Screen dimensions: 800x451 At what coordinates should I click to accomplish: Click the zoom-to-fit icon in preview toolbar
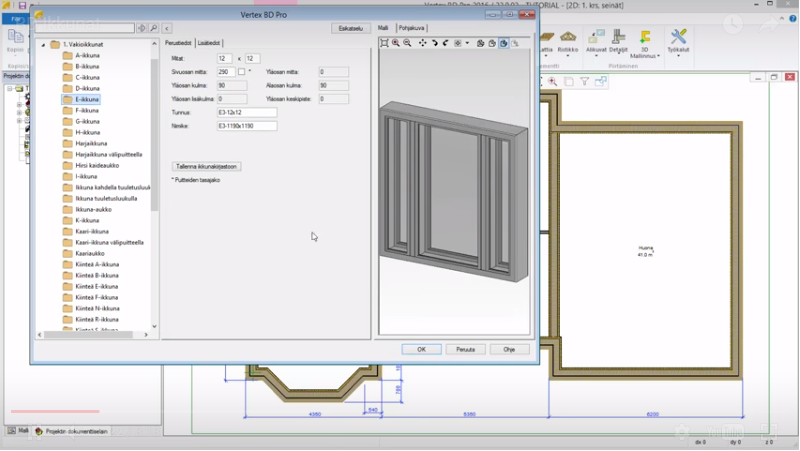385,43
